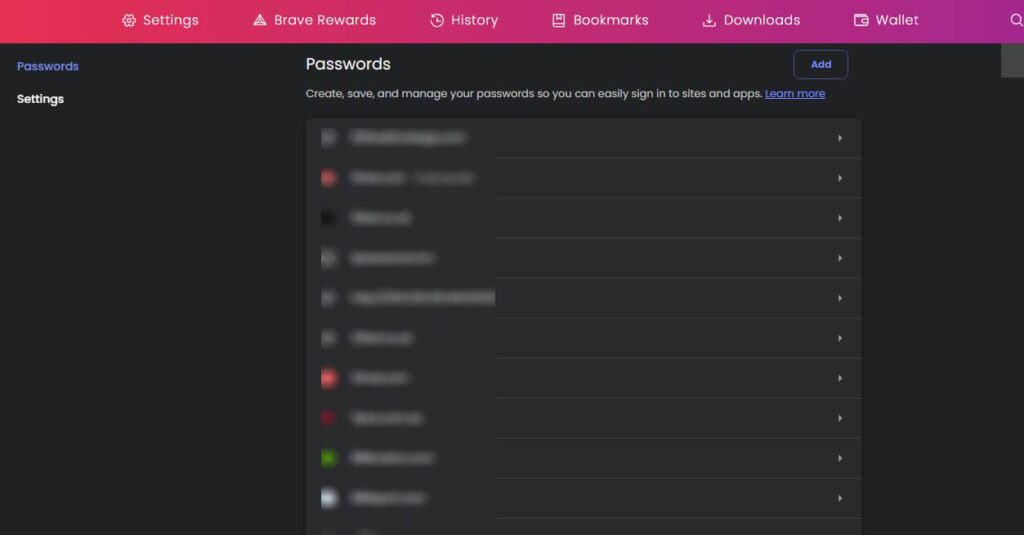Open the Brave Rewards tab label
The image size is (1024, 535).
(325, 20)
